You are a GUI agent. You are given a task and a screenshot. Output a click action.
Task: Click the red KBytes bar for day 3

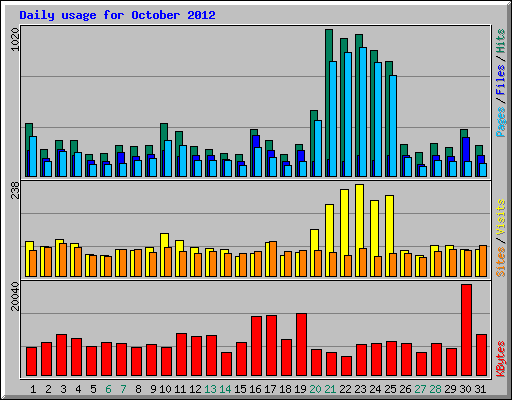tap(61, 355)
